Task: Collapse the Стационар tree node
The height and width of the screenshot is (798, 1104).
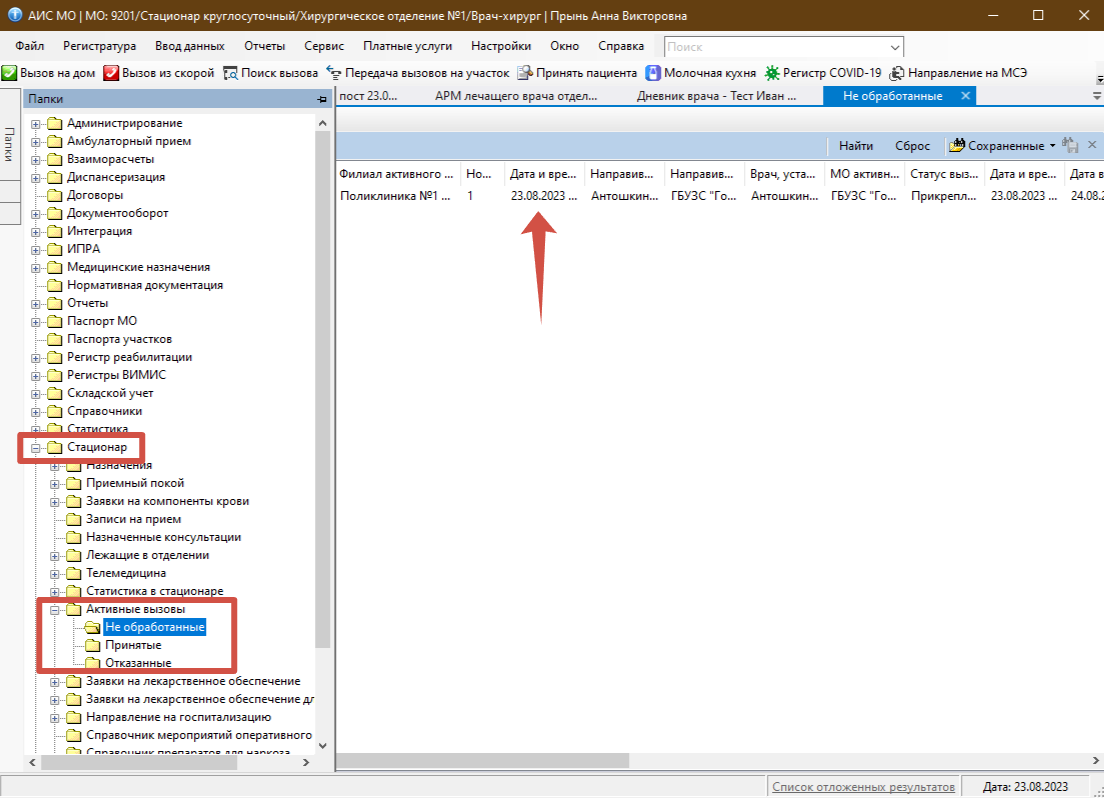Action: coord(36,448)
